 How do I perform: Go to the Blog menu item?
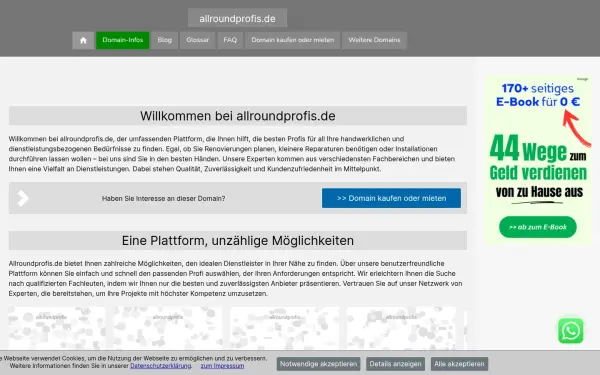[x=165, y=40]
